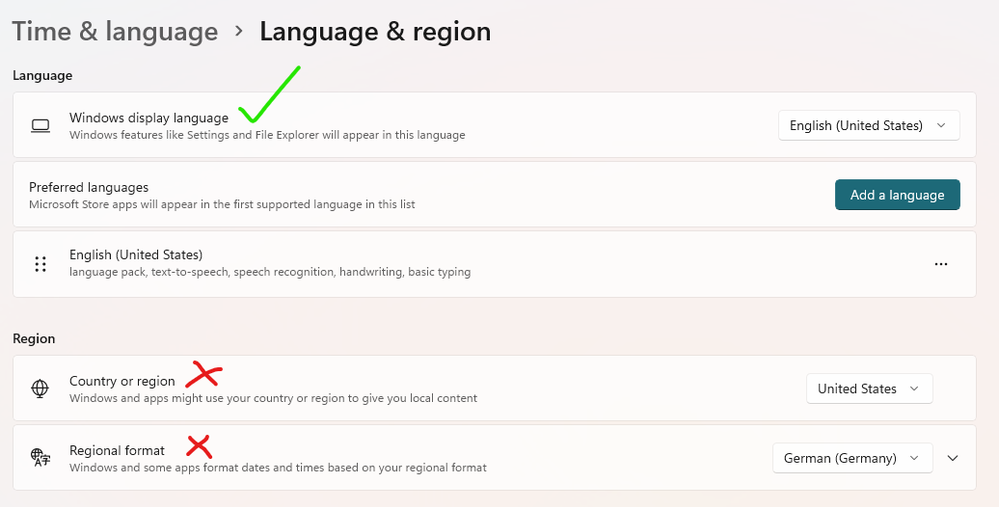Click the Preferred languages heading
The width and height of the screenshot is (999, 507).
tap(89, 187)
